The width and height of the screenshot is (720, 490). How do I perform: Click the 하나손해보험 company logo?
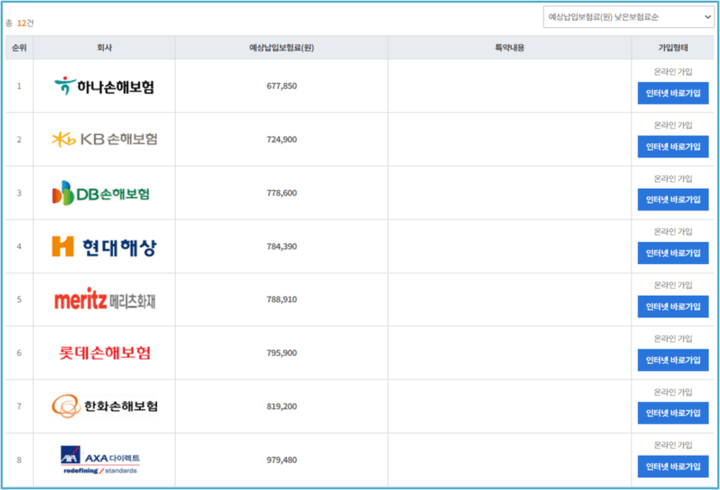pyautogui.click(x=104, y=86)
